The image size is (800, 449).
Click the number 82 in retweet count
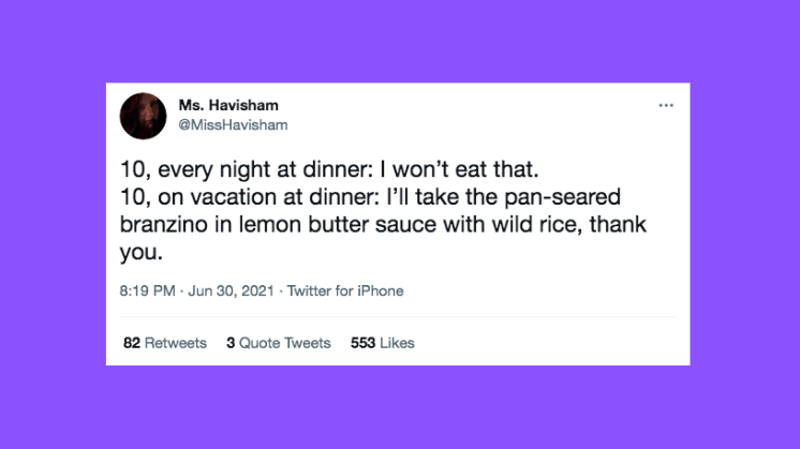click(131, 343)
